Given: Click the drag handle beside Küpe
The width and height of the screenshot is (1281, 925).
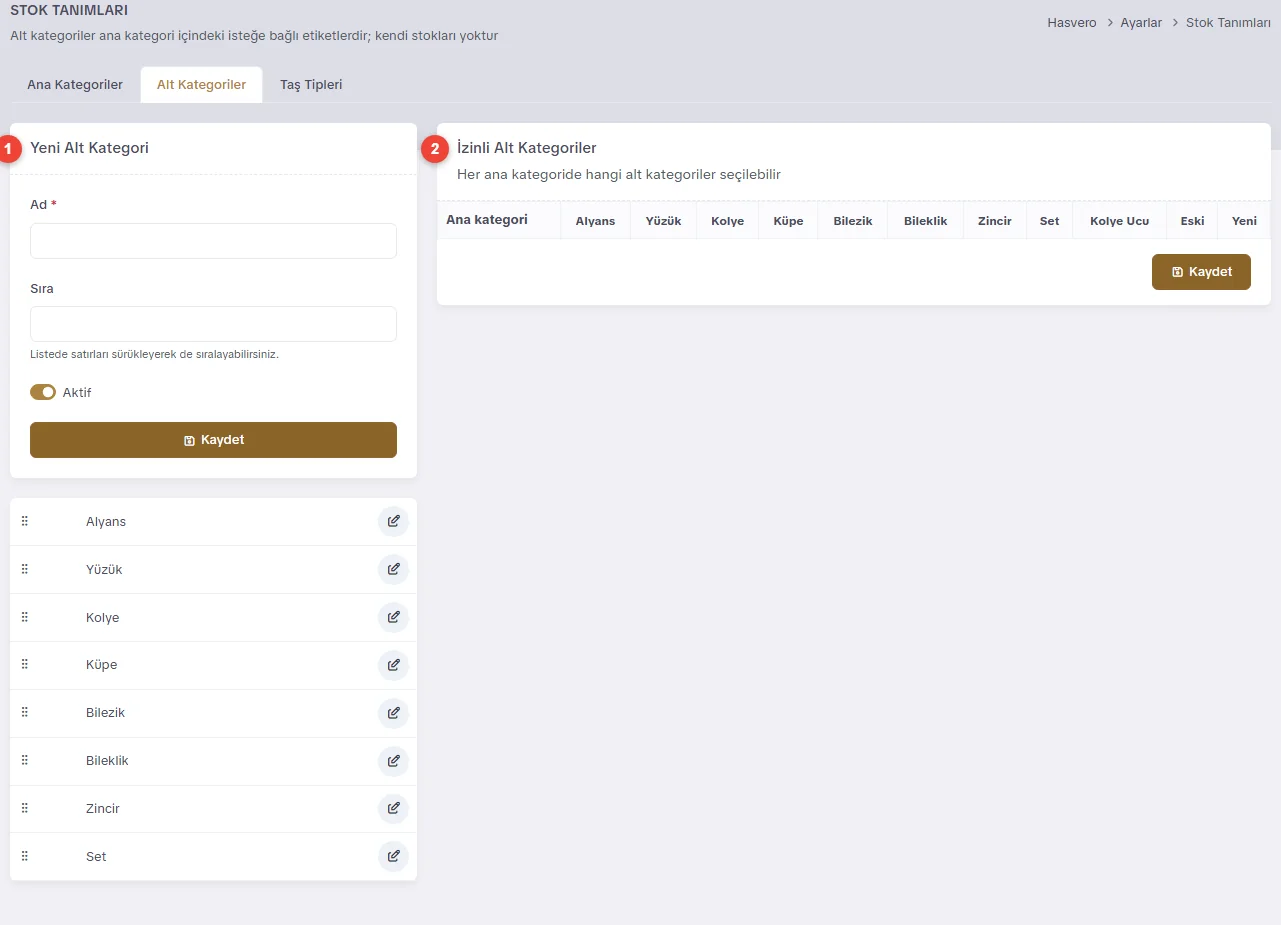Looking at the screenshot, I should click(x=25, y=664).
